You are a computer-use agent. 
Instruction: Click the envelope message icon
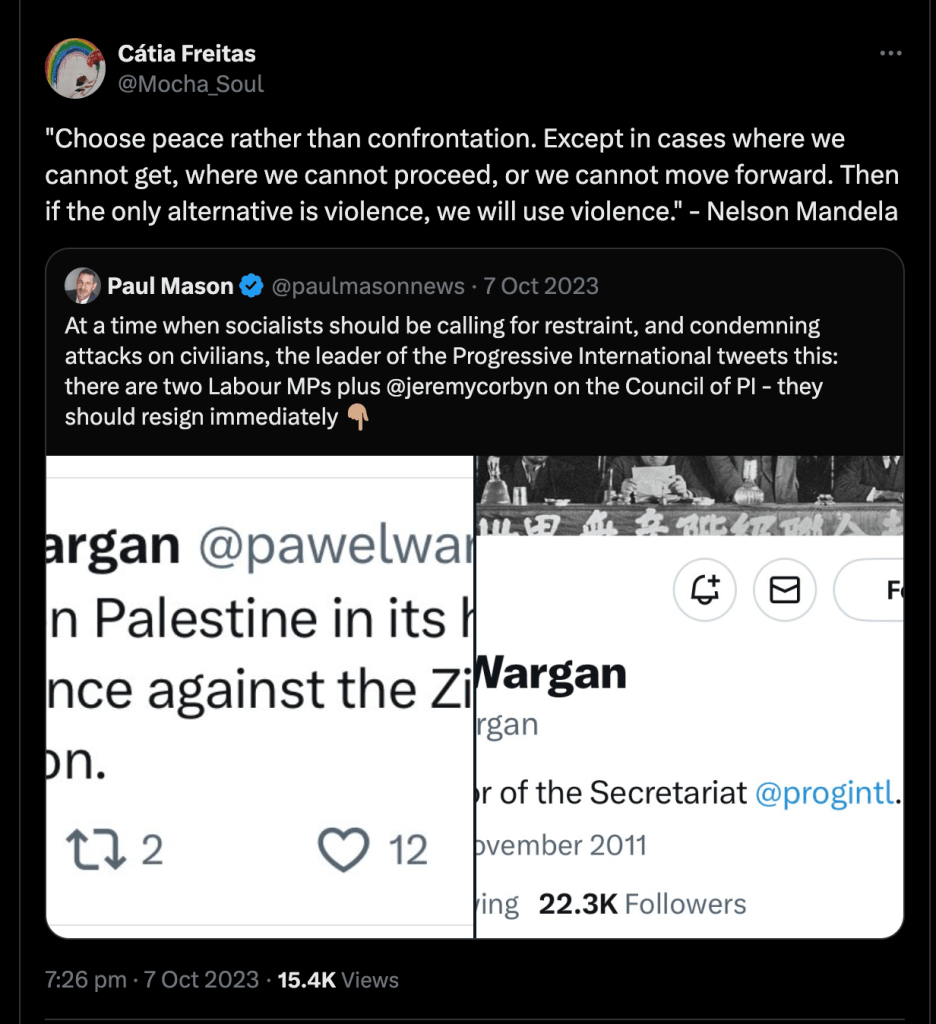785,591
